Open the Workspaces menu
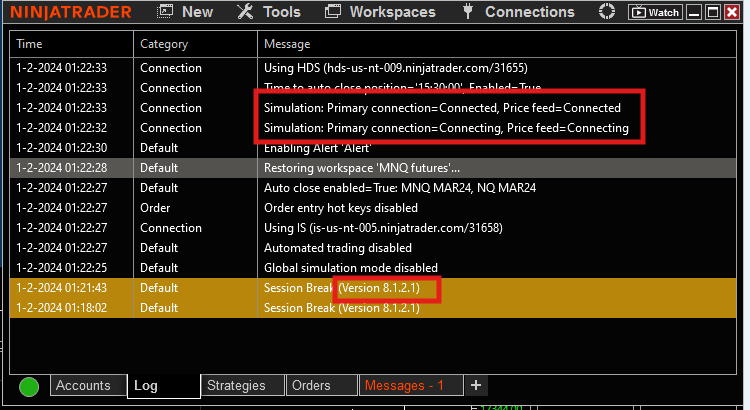 click(x=381, y=12)
